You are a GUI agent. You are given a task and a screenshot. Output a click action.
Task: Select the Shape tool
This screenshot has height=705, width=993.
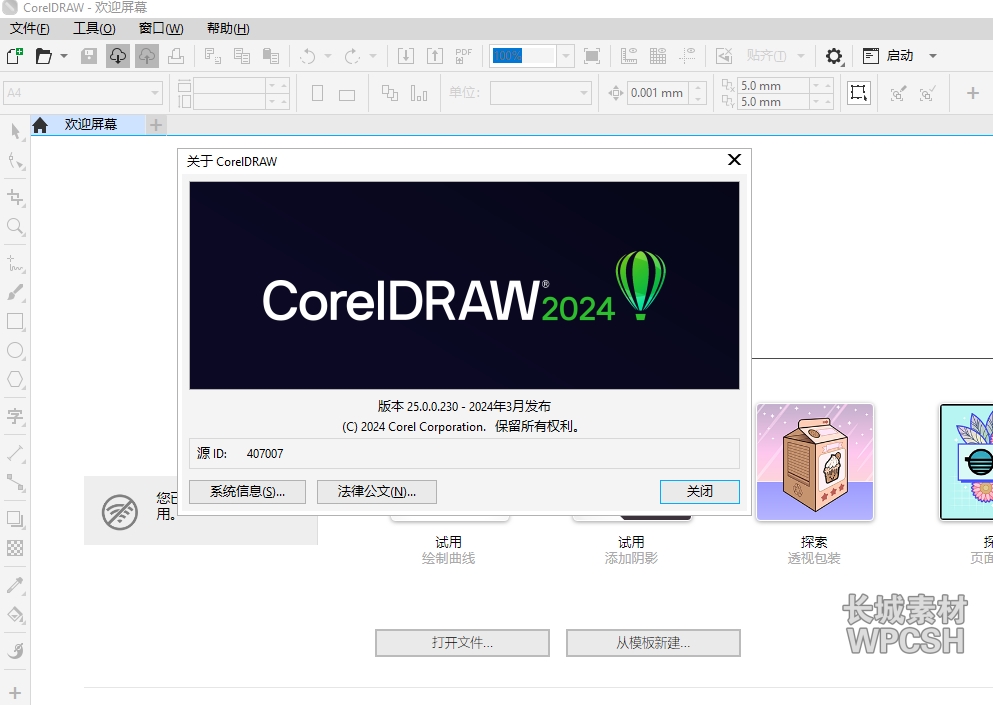(x=15, y=161)
